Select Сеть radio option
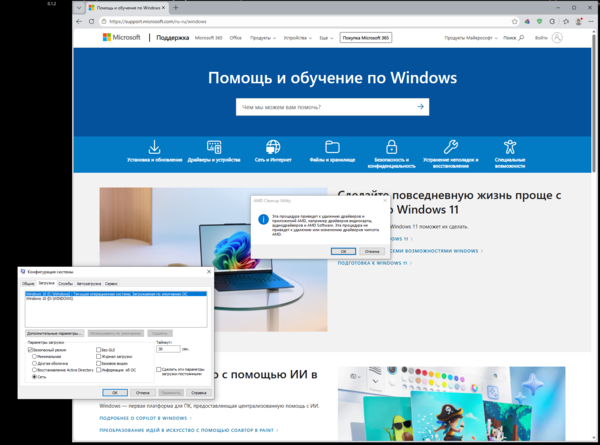 pos(34,377)
